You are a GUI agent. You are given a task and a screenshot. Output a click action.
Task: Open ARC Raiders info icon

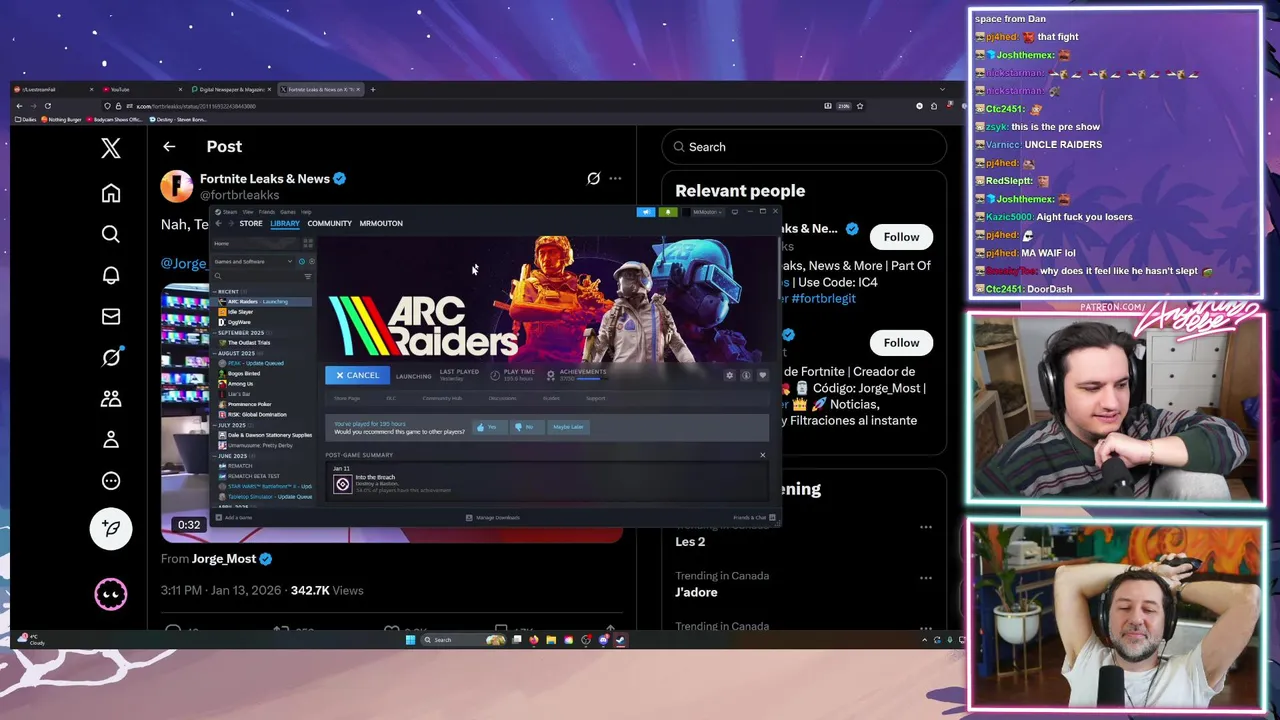click(745, 375)
